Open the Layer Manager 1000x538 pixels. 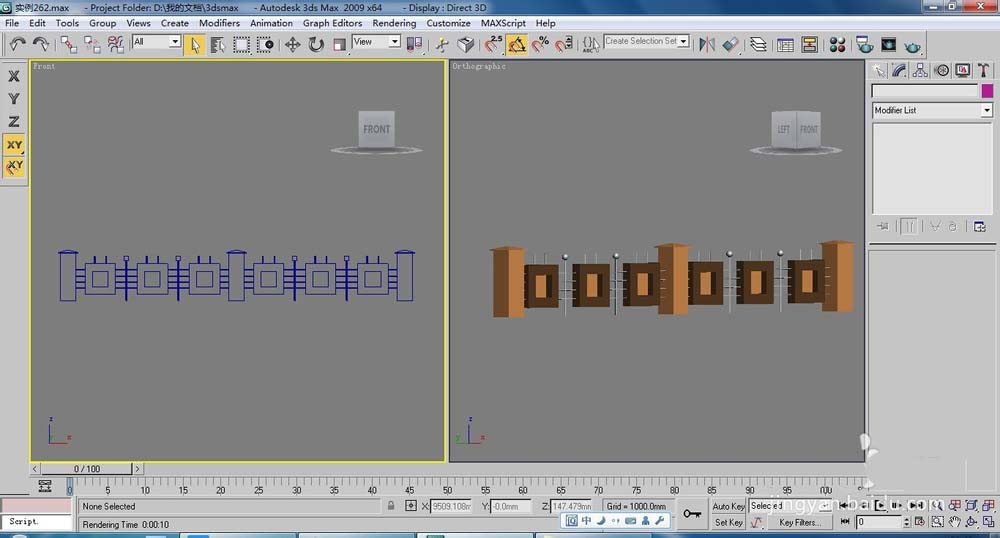tap(758, 44)
